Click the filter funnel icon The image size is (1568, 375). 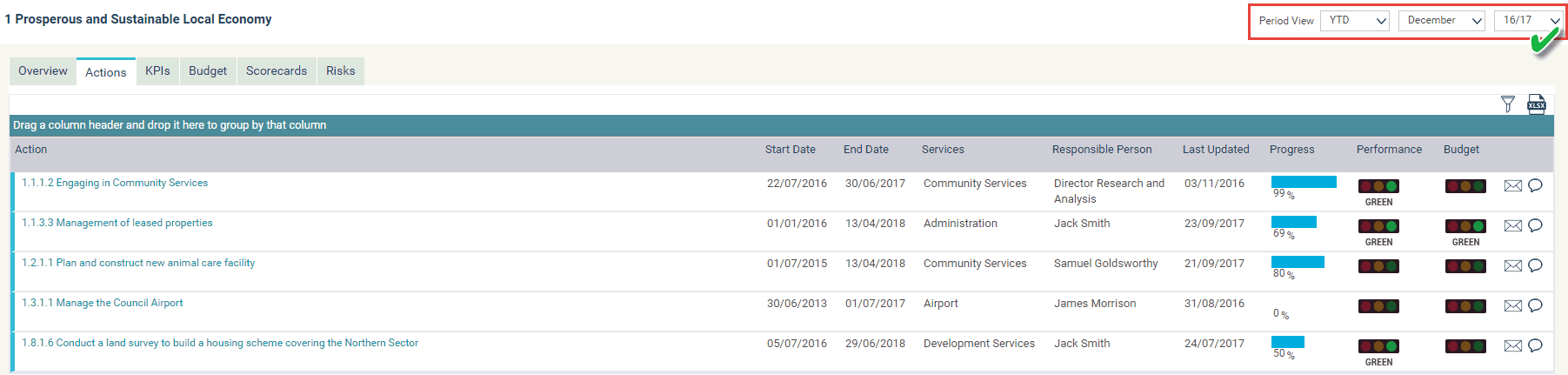click(x=1508, y=104)
